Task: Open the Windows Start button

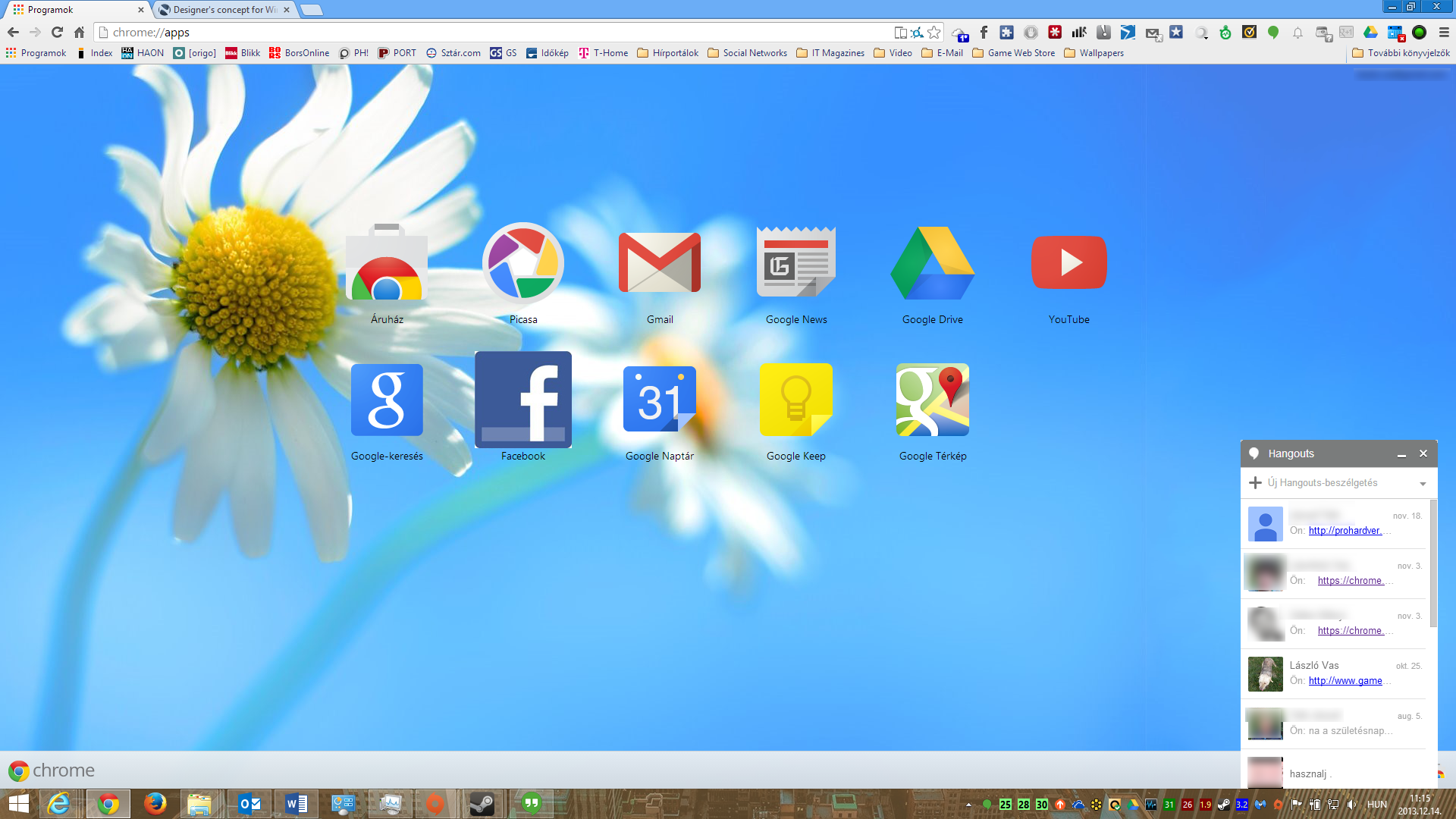Action: pos(18,804)
